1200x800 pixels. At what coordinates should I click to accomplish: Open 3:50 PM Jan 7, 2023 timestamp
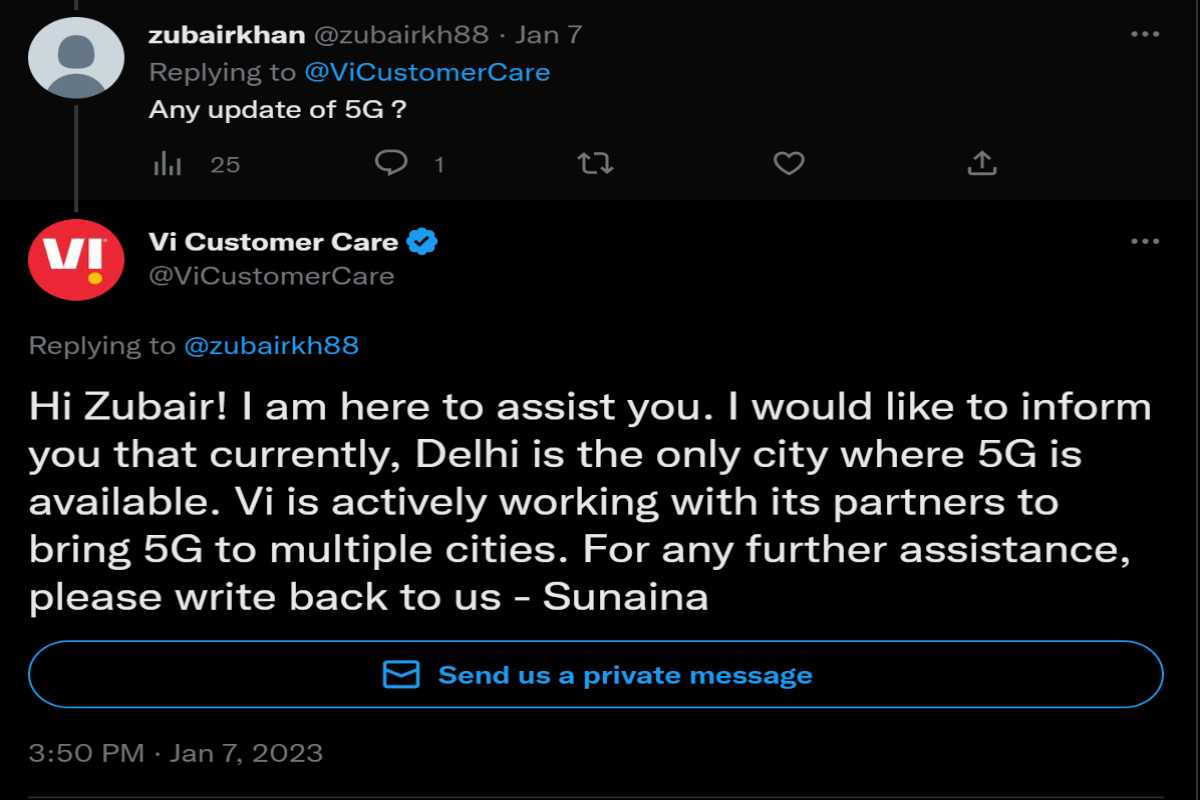pos(176,752)
